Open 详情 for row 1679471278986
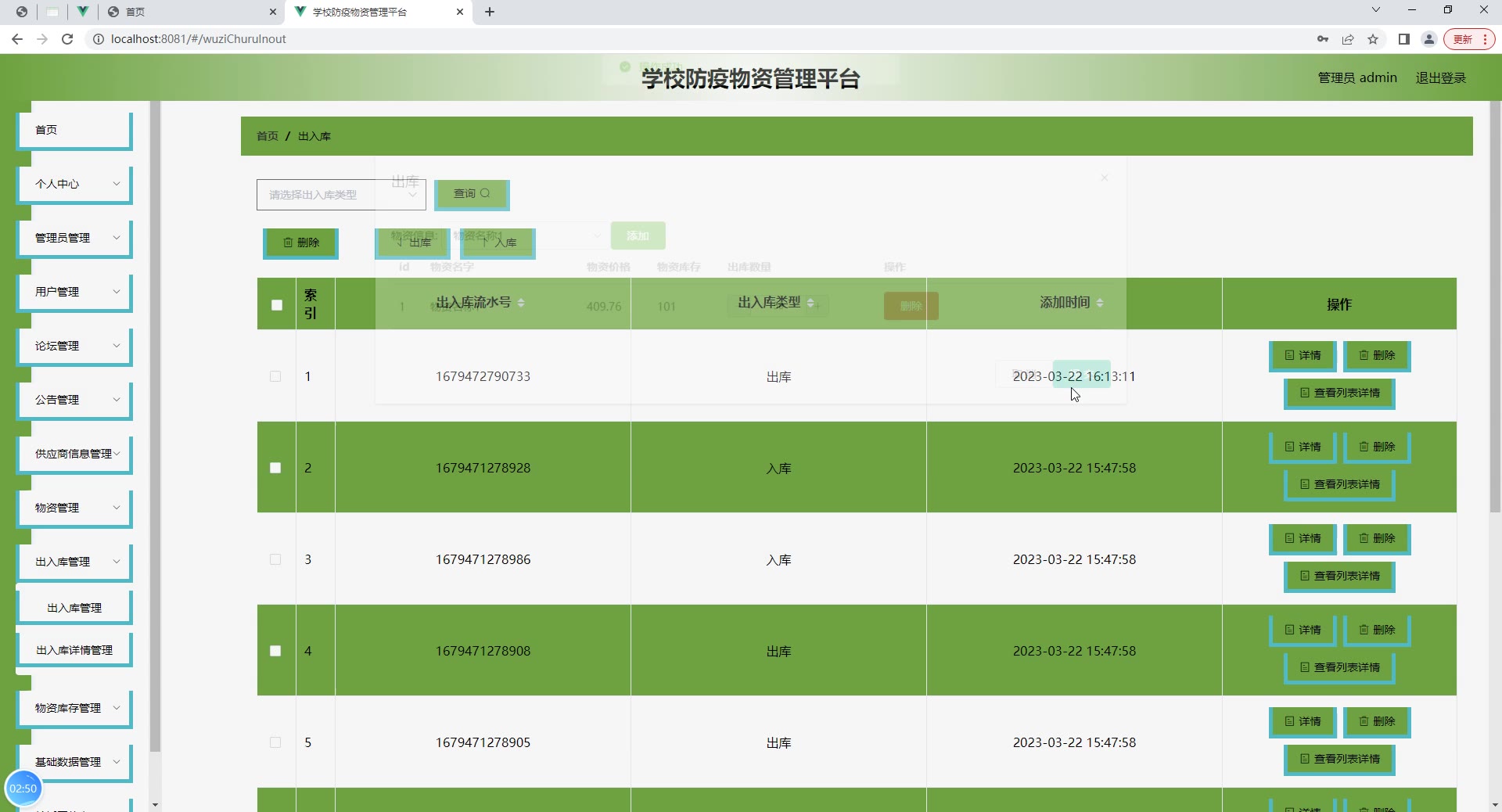The height and width of the screenshot is (812, 1502). [x=1303, y=539]
